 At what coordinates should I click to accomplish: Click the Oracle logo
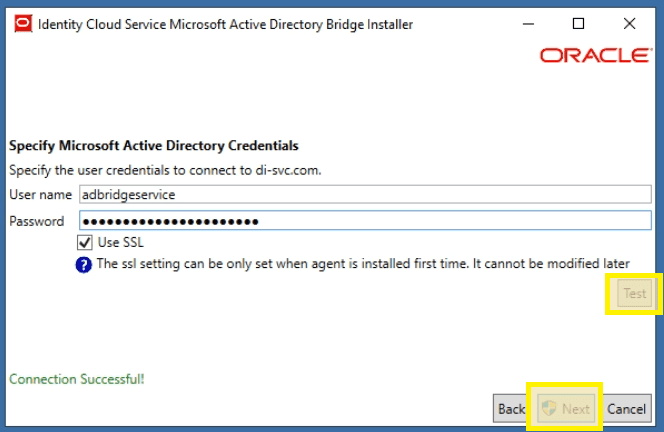(x=596, y=55)
